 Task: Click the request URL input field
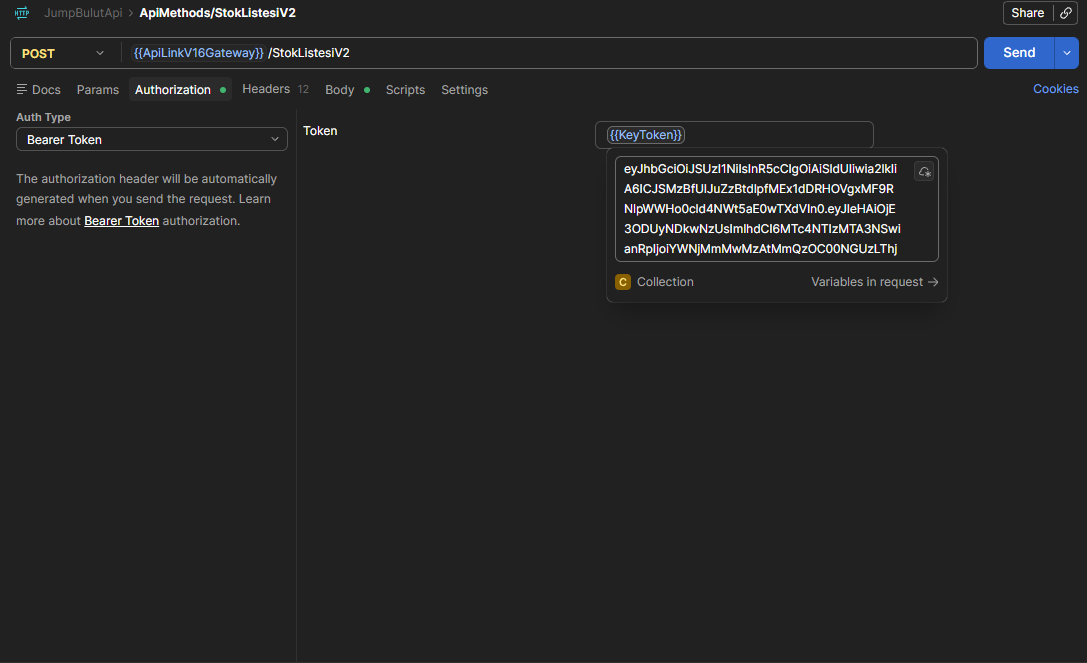(x=551, y=53)
